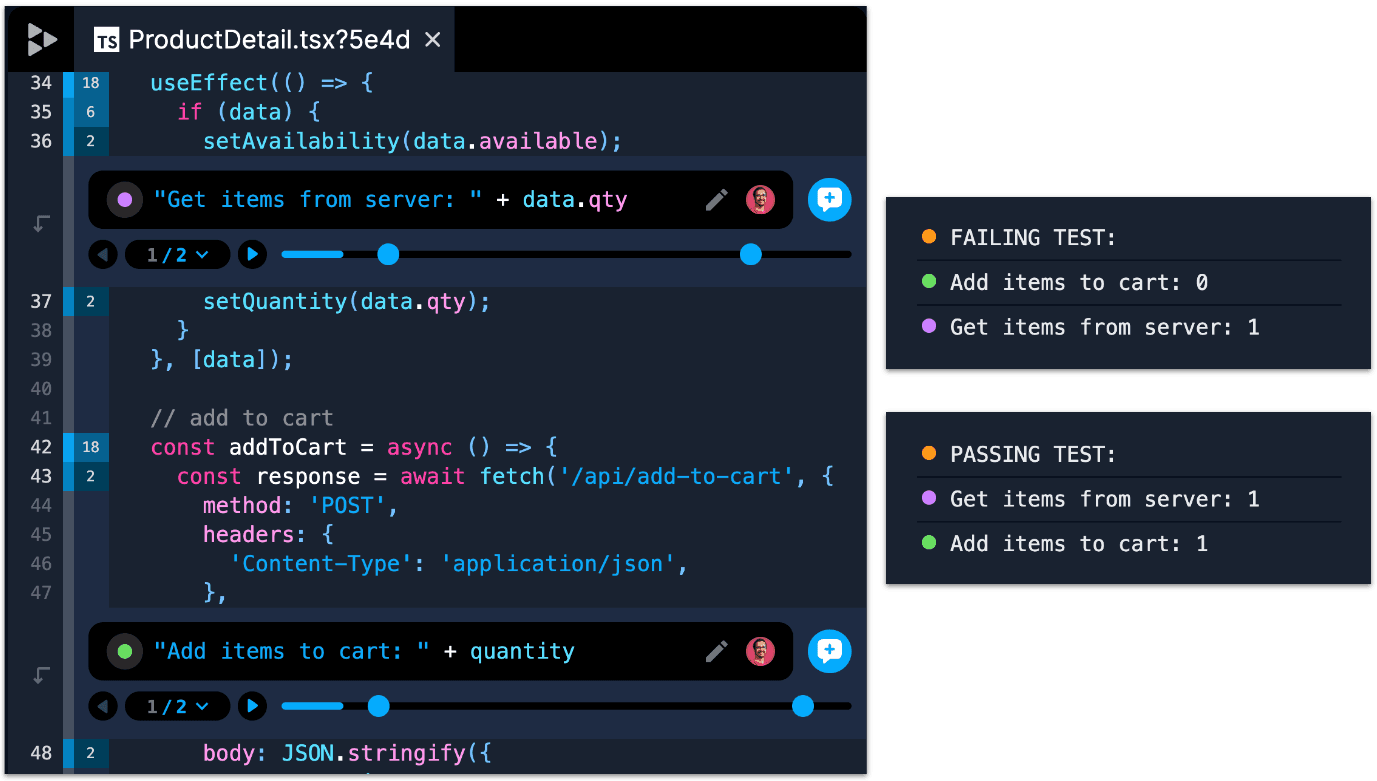Click the TS file type icon in tab
The height and width of the screenshot is (781, 1377).
pos(106,40)
